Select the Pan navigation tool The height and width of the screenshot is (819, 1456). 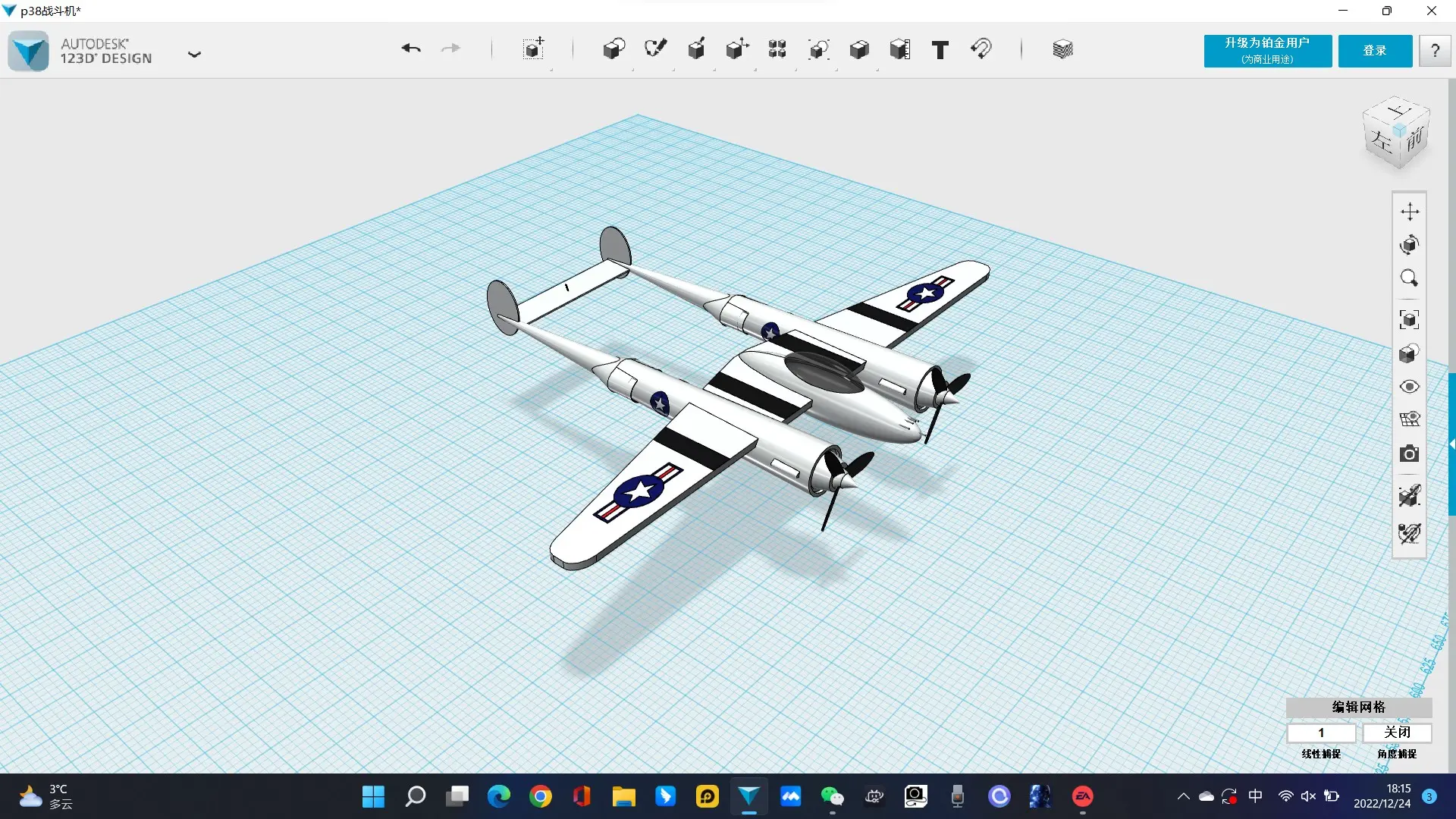1410,212
